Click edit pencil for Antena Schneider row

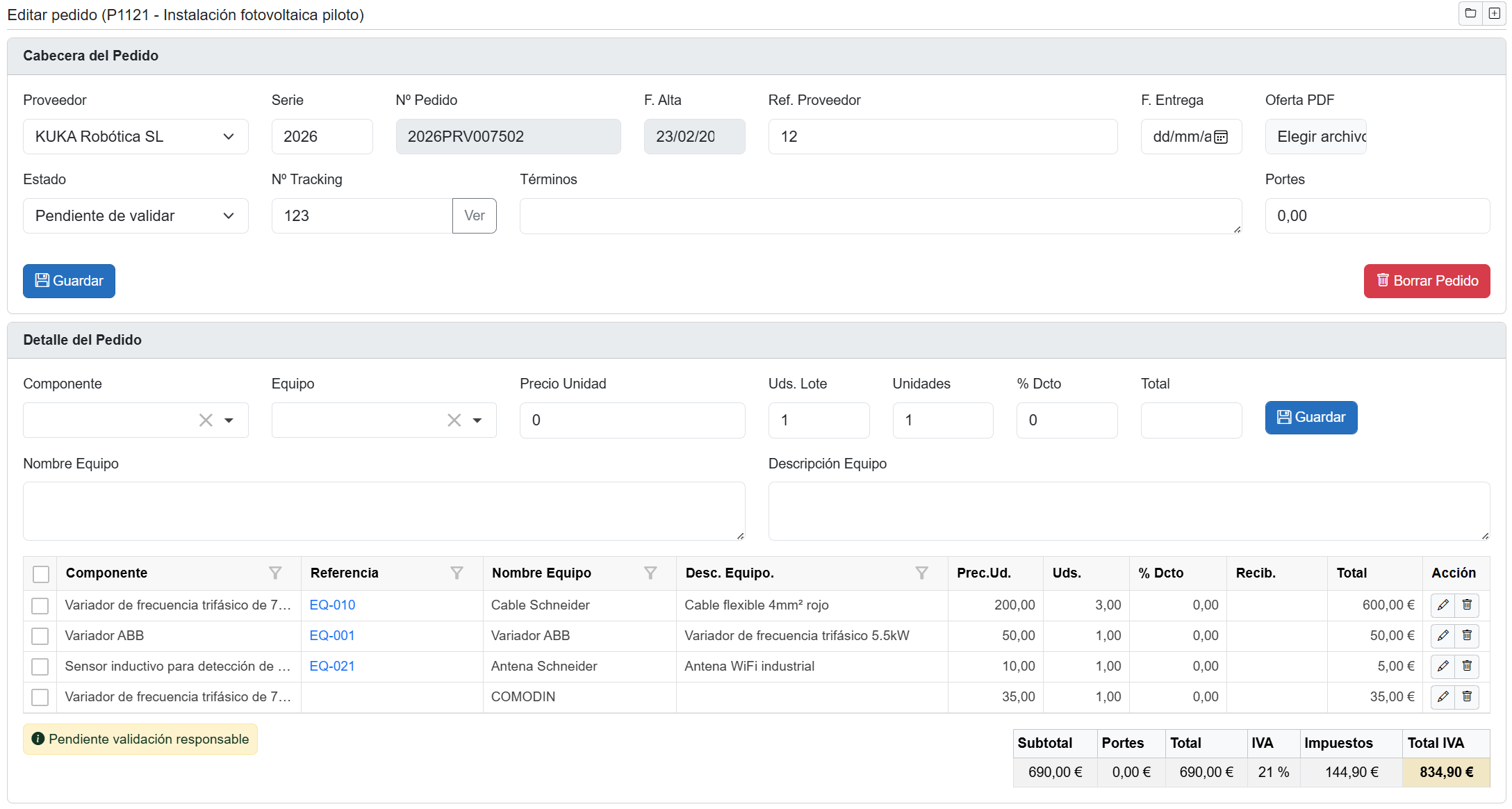point(1443,666)
